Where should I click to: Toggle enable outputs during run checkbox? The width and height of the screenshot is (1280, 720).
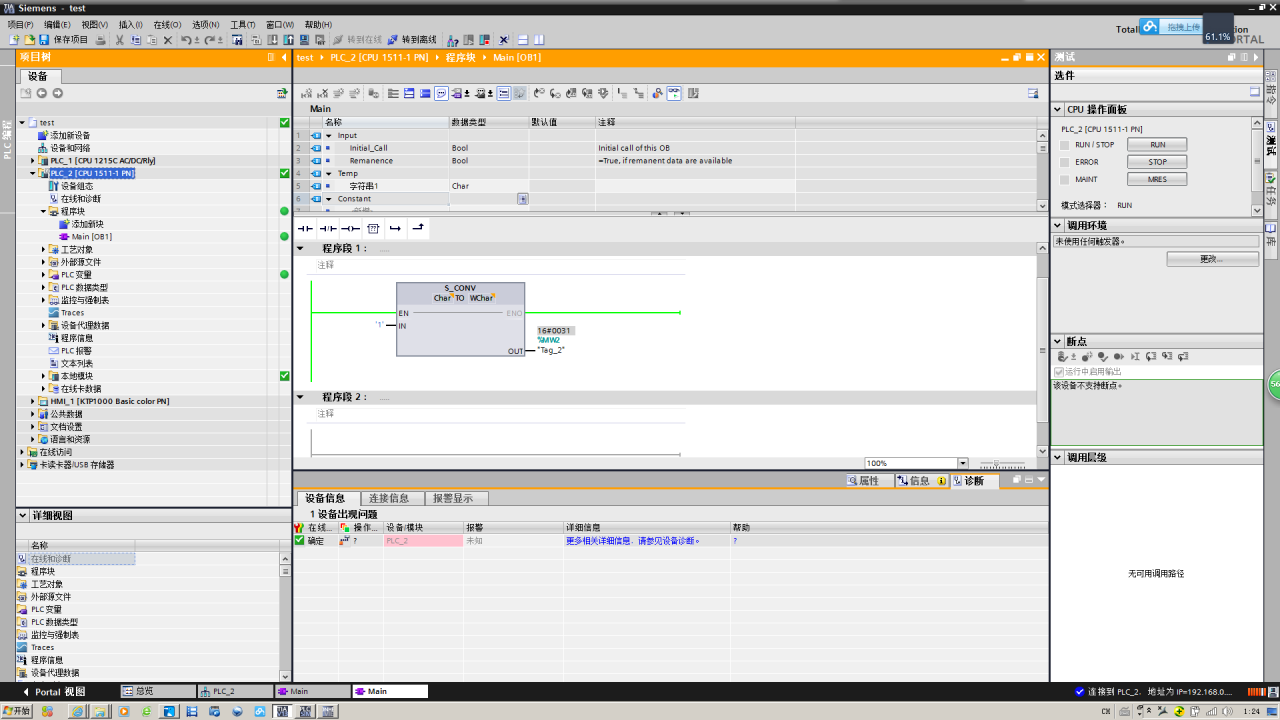[x=1060, y=372]
